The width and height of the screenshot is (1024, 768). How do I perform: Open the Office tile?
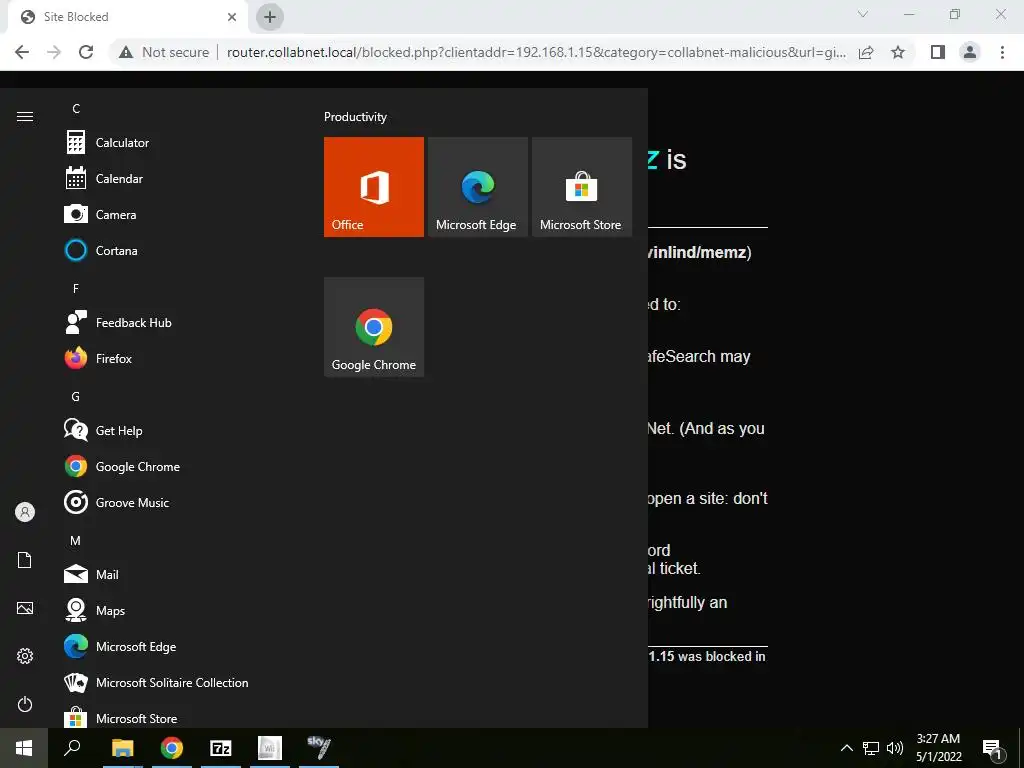point(374,187)
